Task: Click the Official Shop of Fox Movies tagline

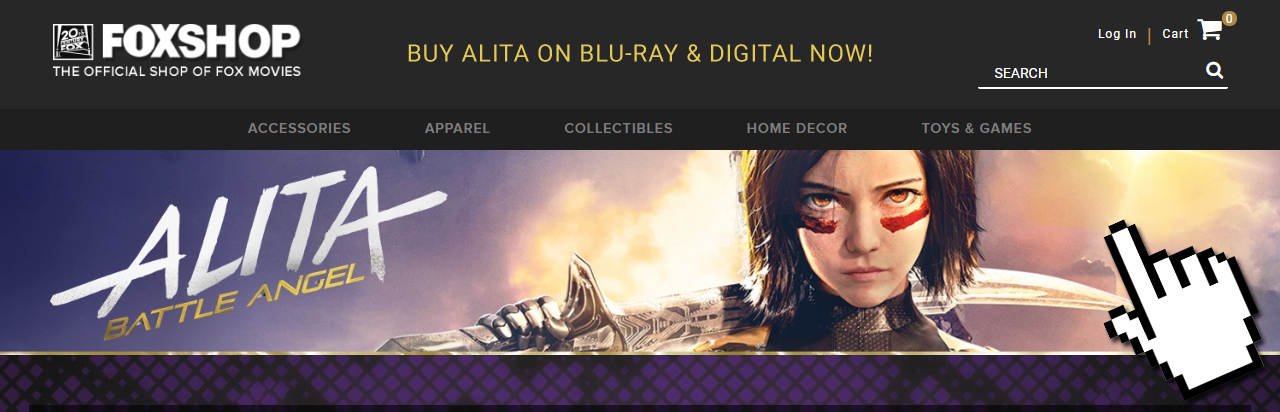Action: pos(177,72)
